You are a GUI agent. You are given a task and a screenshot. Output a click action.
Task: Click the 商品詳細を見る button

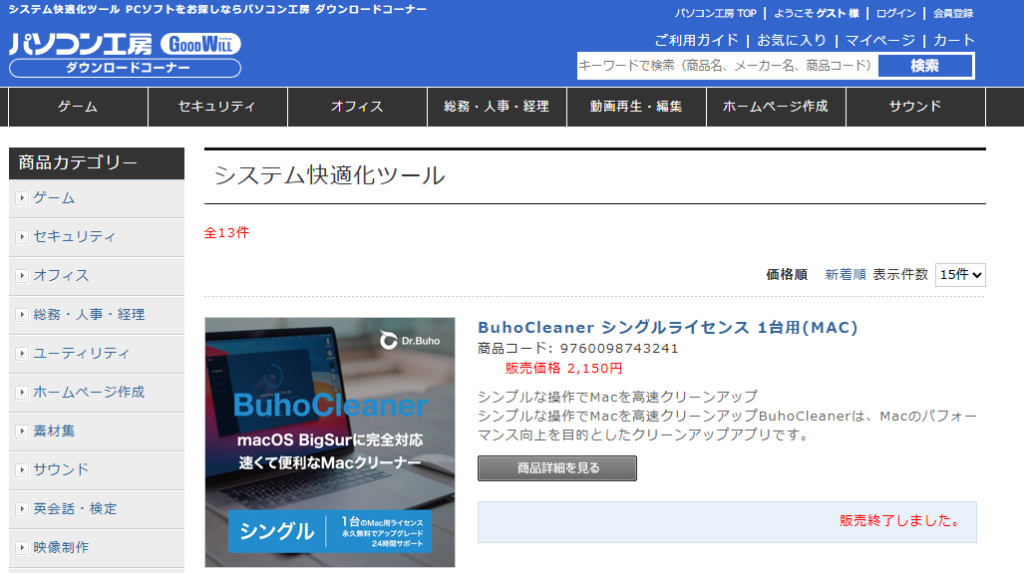tap(557, 468)
